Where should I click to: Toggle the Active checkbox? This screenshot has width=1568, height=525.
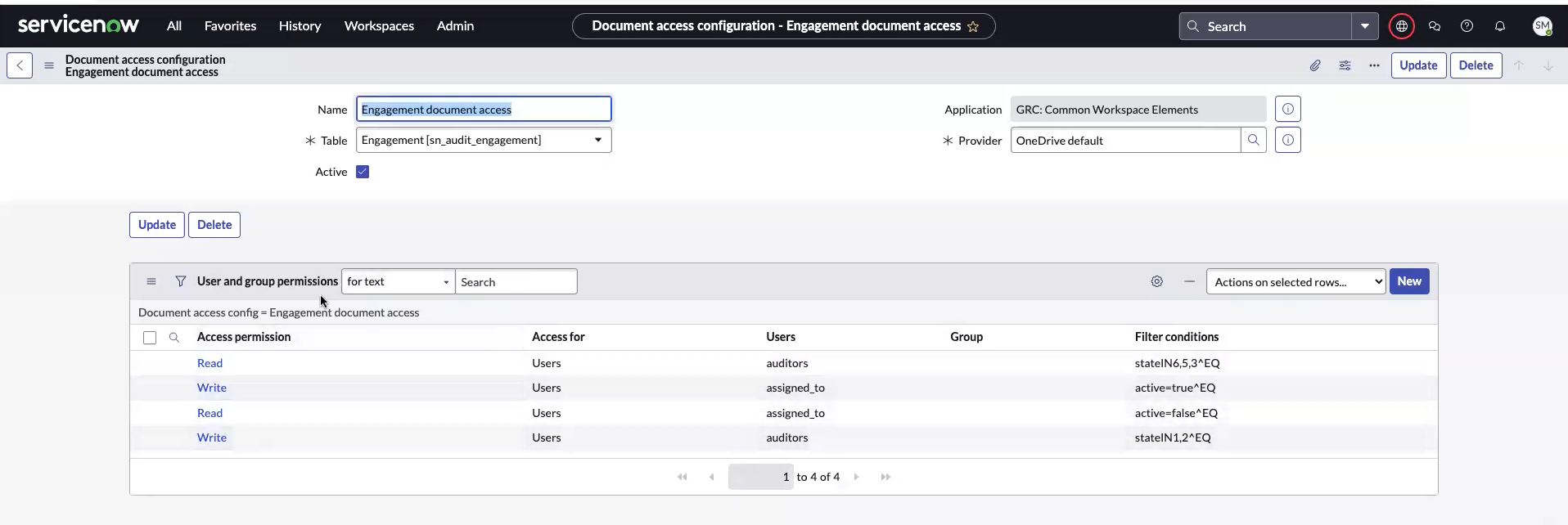(363, 172)
